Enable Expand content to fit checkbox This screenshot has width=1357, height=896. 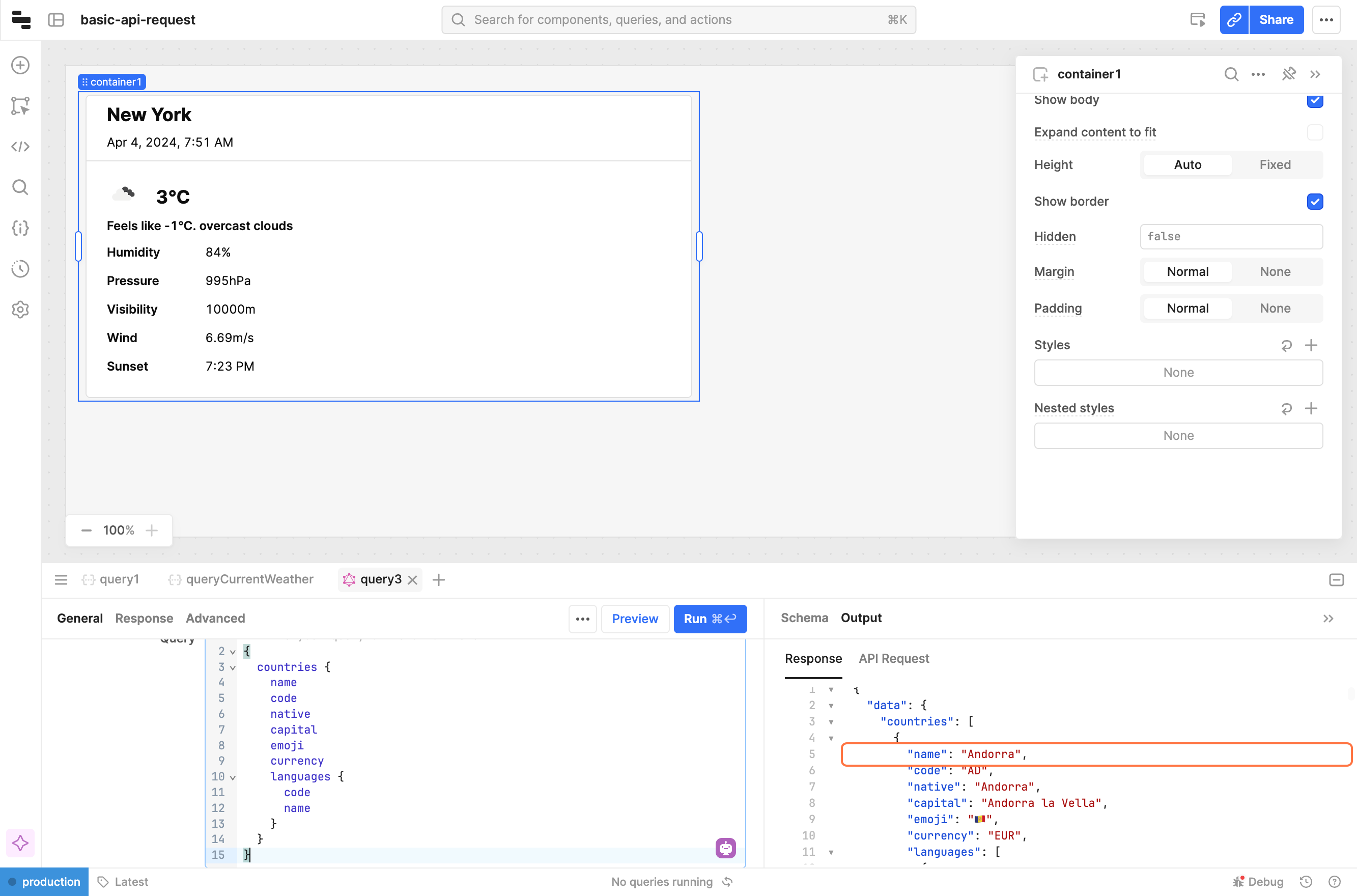1314,132
